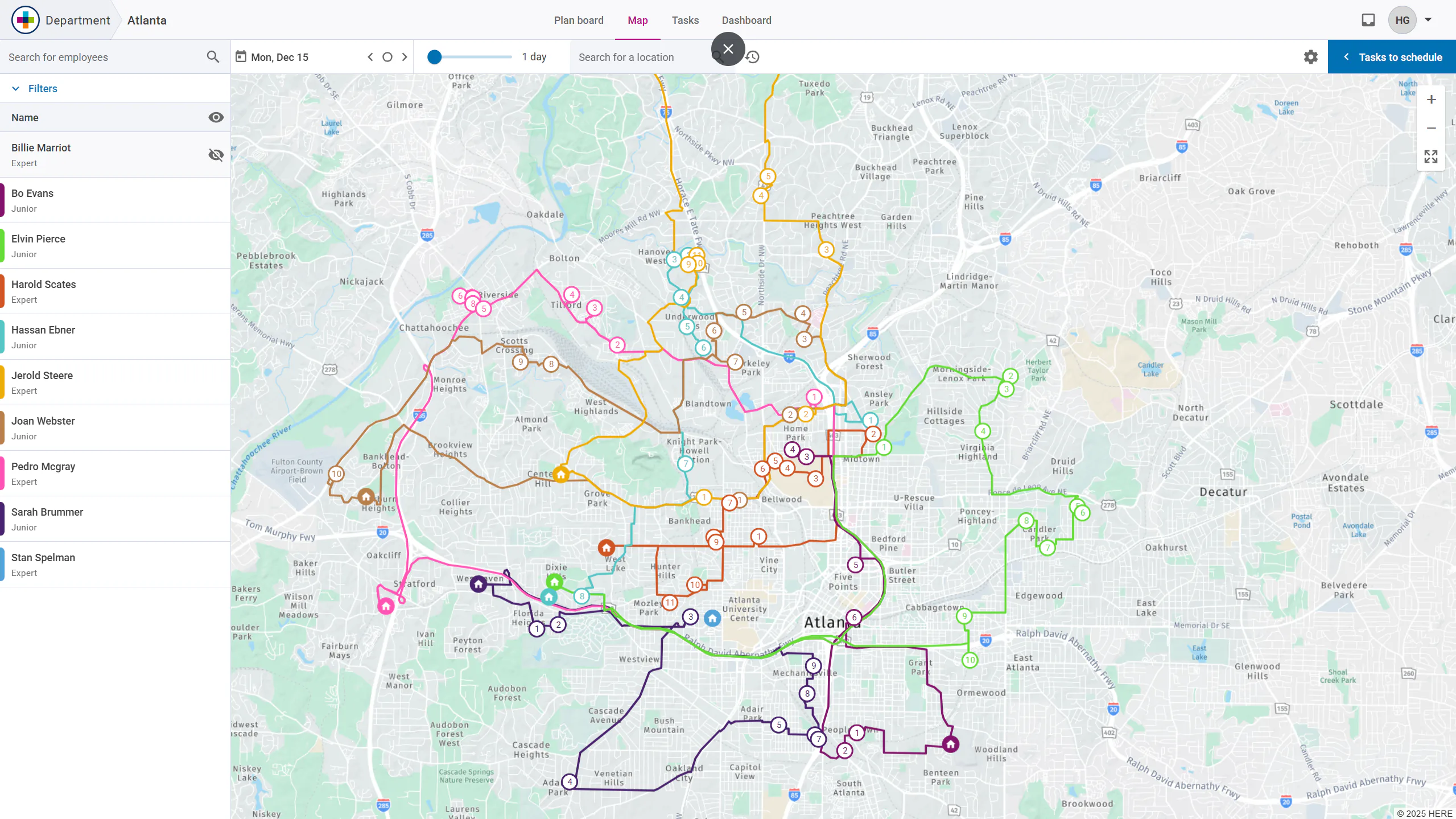Click the employee search magnifier icon
Screen dimensions: 1456x819
coord(213,57)
